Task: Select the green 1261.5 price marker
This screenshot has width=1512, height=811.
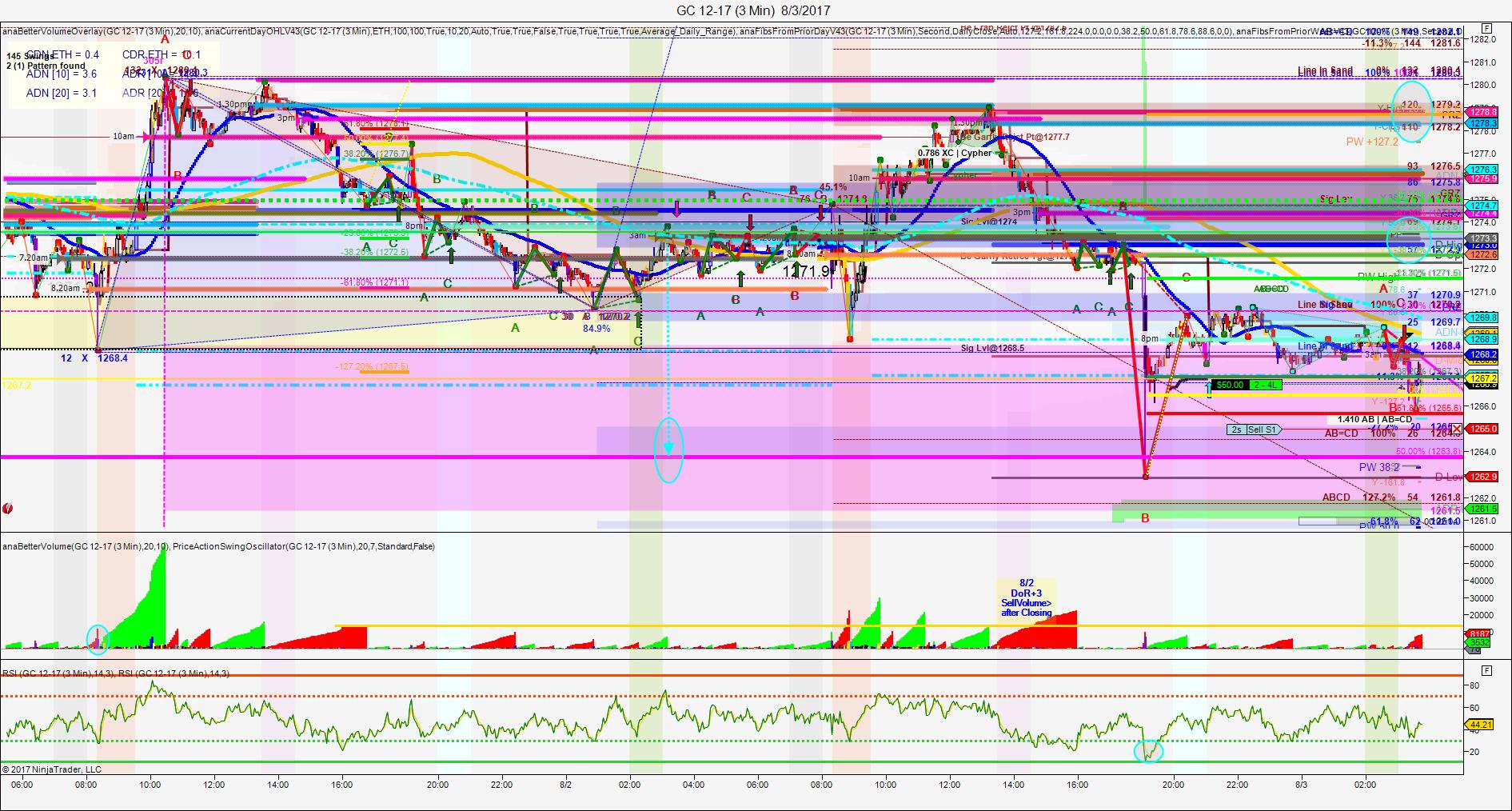Action: click(1483, 509)
